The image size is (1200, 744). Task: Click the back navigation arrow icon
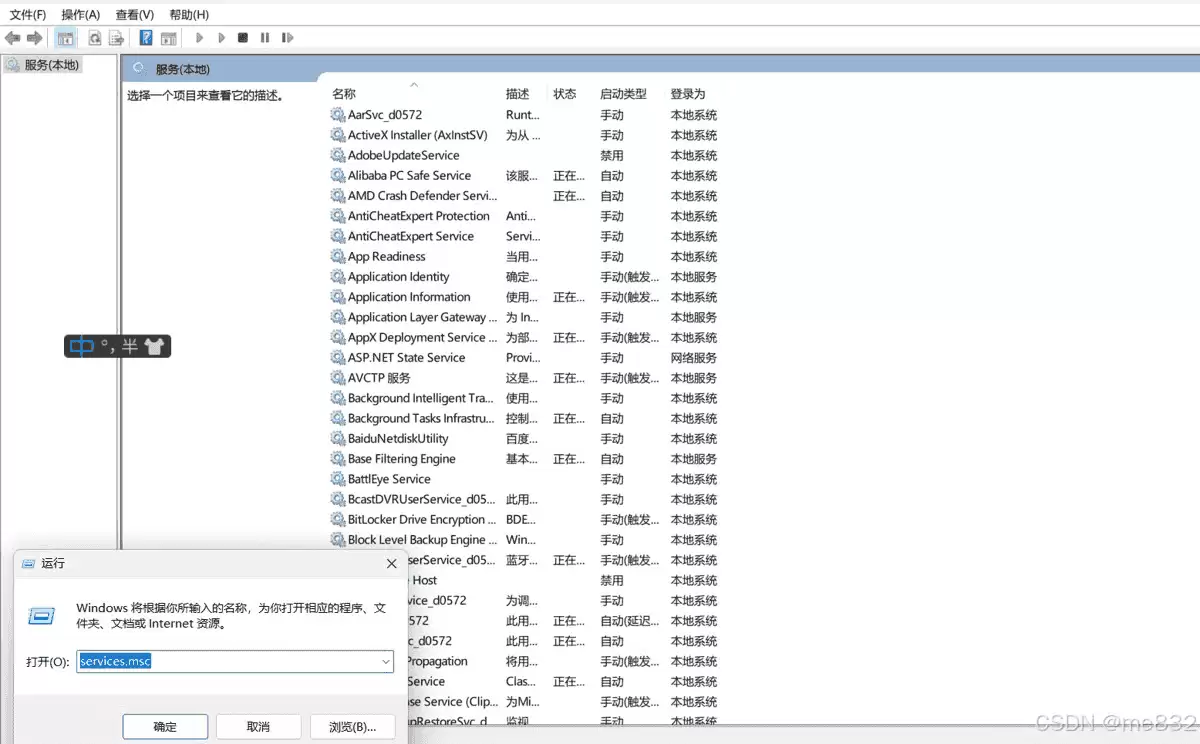pos(12,37)
